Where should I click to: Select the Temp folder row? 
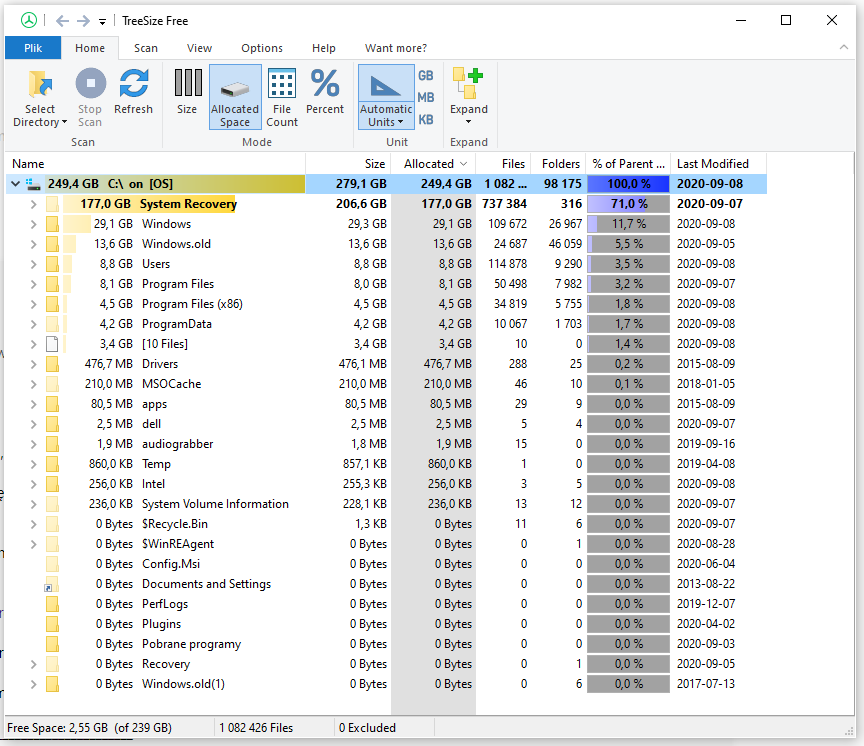click(x=386, y=464)
